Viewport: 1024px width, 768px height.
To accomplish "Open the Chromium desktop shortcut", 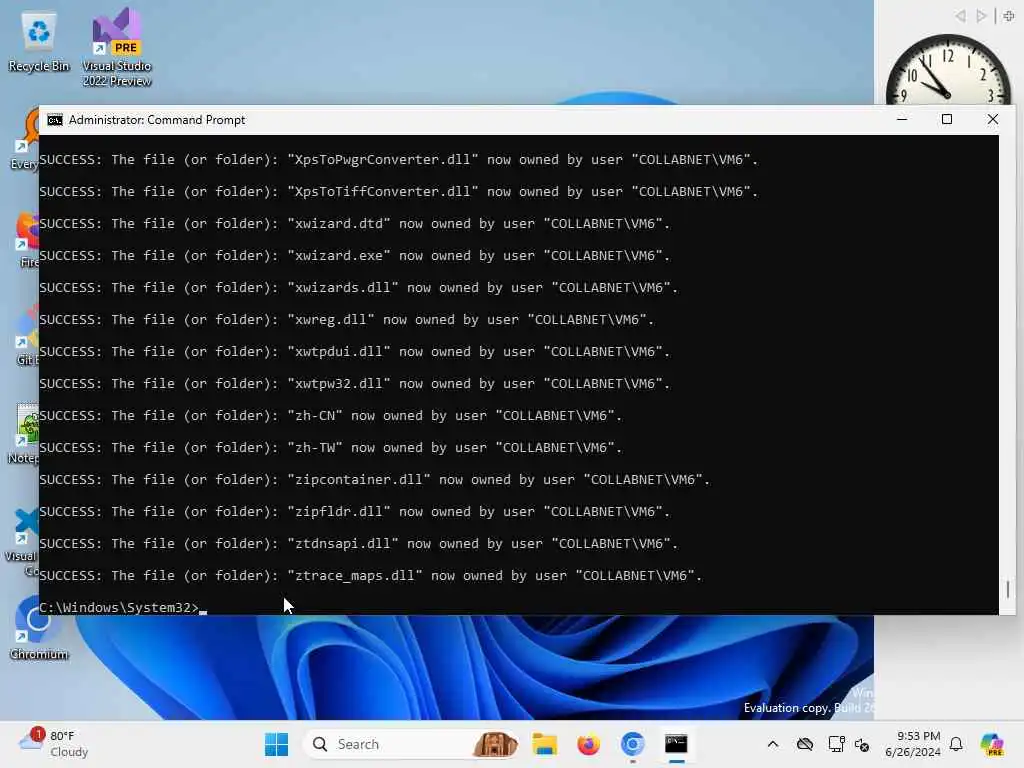I will (39, 628).
